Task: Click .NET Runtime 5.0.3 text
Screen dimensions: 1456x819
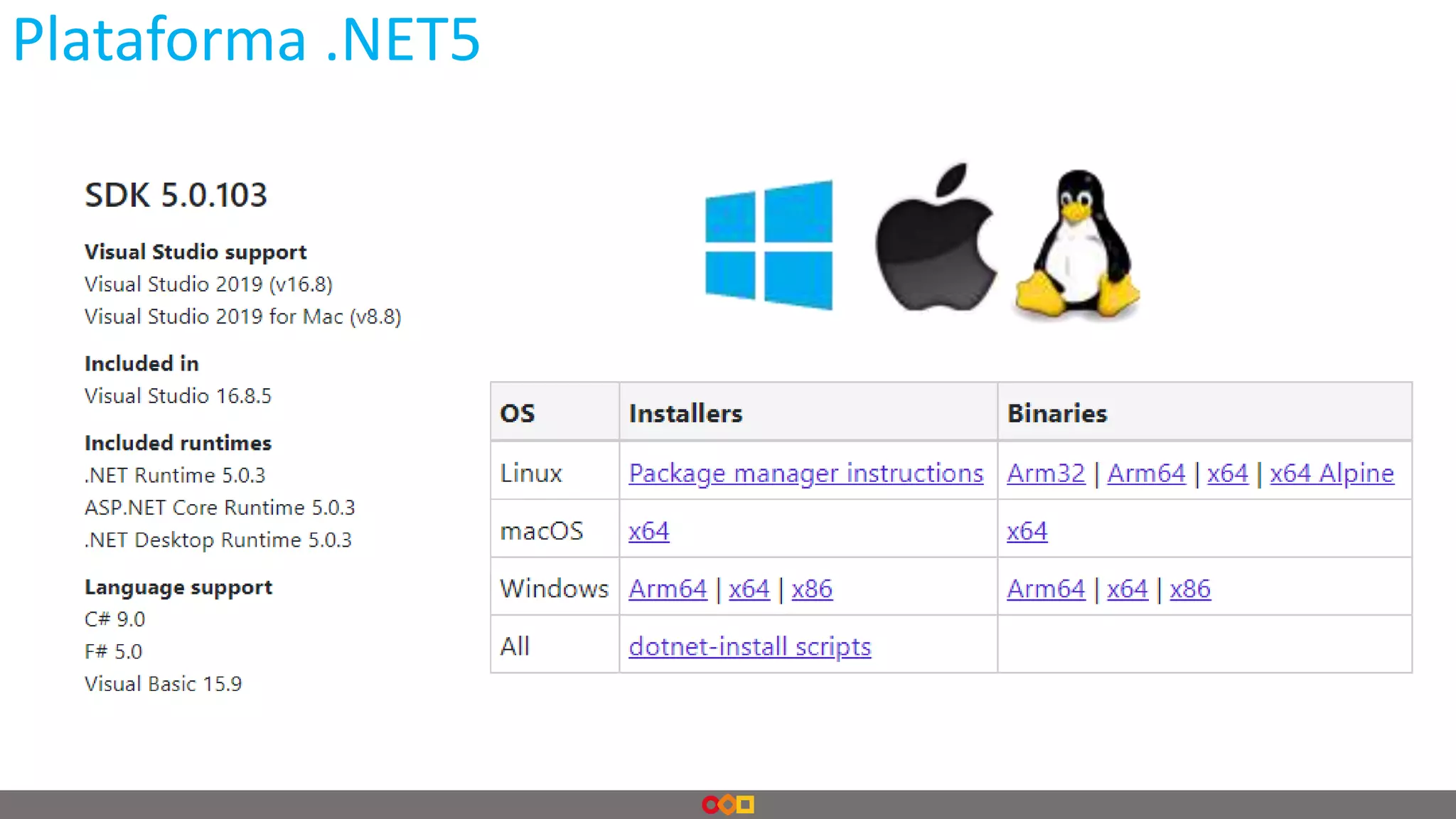Action: [175, 475]
